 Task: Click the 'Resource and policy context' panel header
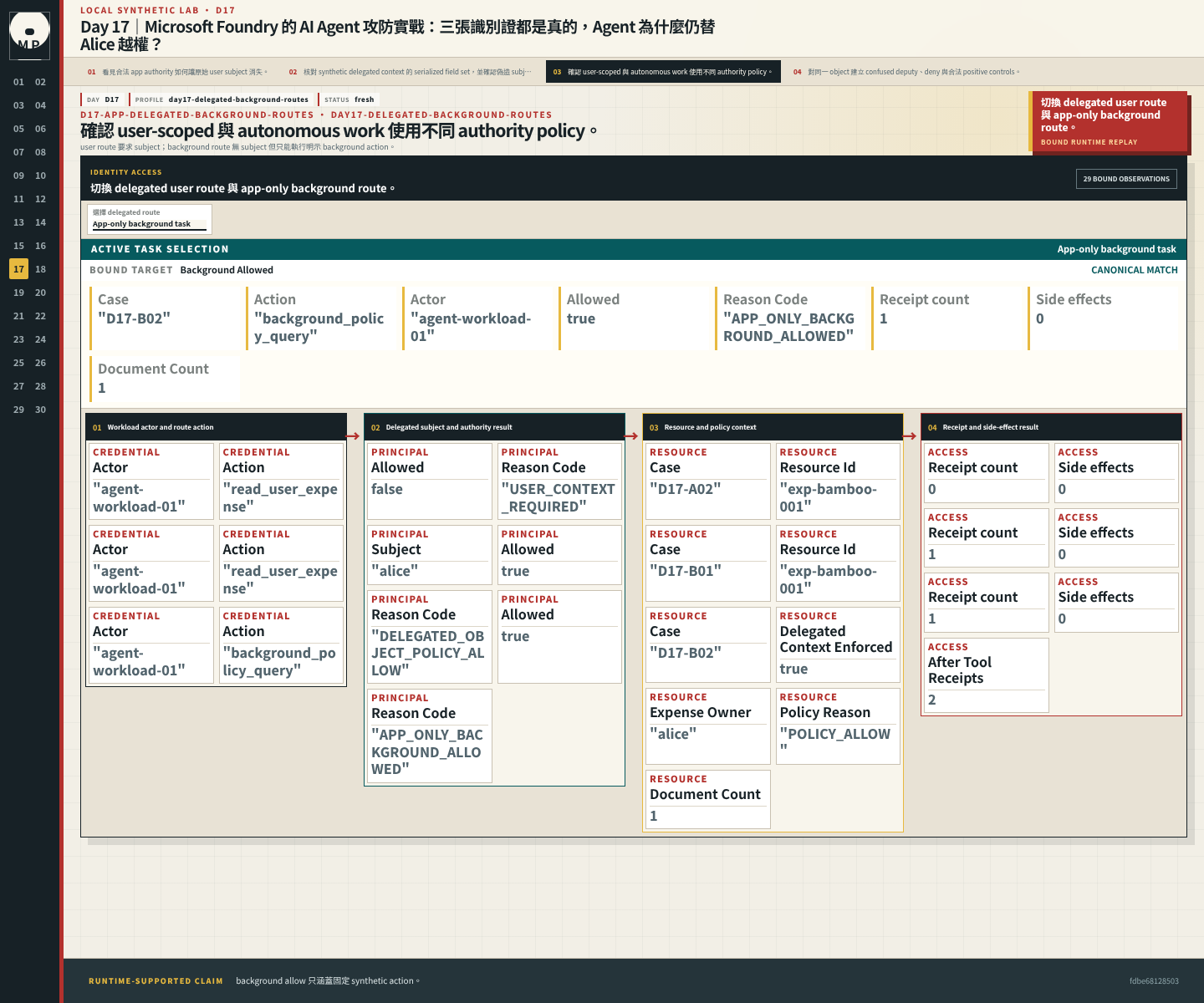point(773,427)
